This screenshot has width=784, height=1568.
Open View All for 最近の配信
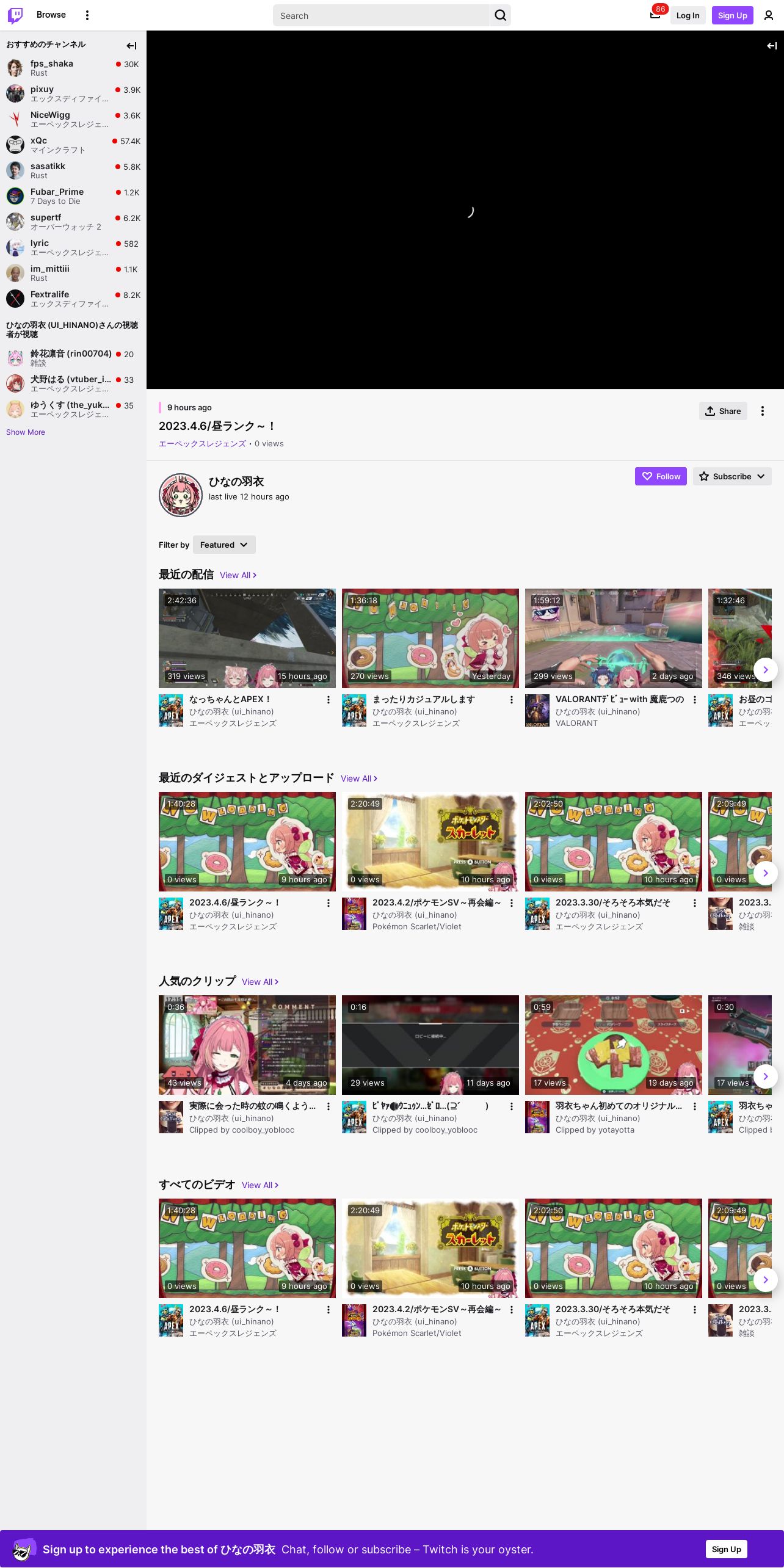[238, 575]
